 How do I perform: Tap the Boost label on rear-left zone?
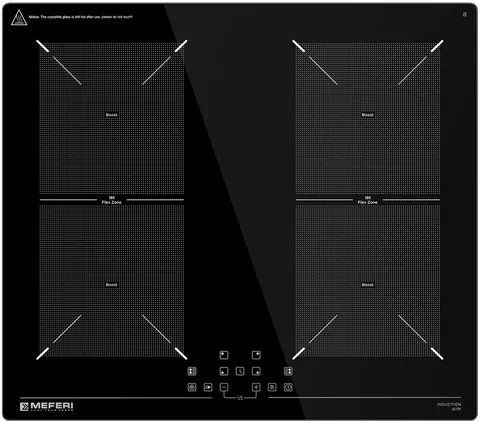(x=112, y=115)
